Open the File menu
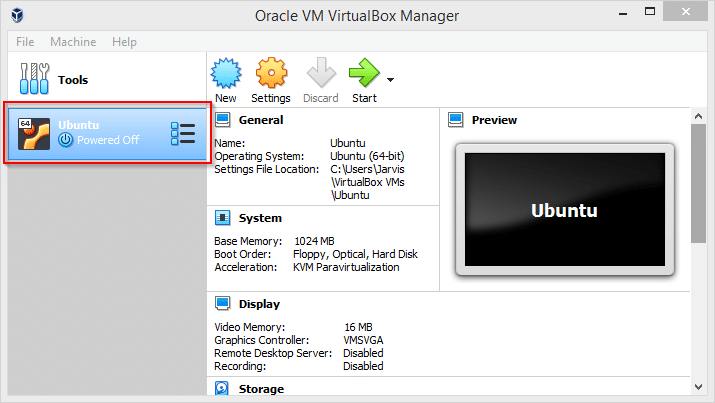715x403 pixels. tap(25, 42)
